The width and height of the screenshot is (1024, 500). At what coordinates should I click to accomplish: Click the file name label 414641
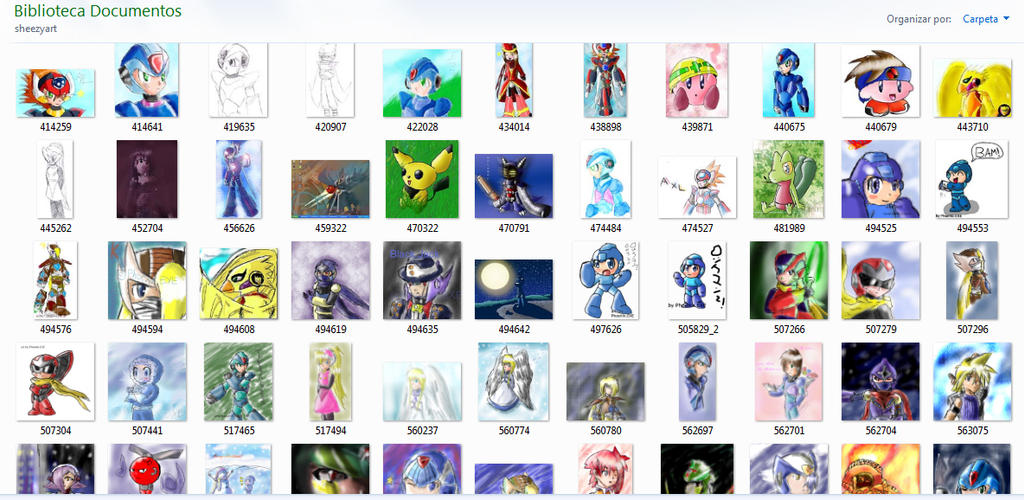[147, 127]
